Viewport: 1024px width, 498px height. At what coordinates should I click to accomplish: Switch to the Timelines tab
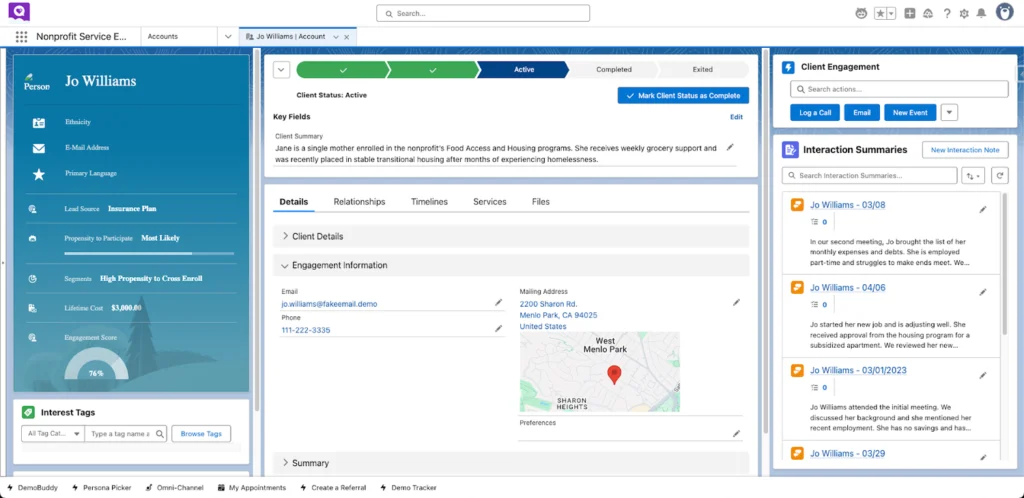pos(429,202)
